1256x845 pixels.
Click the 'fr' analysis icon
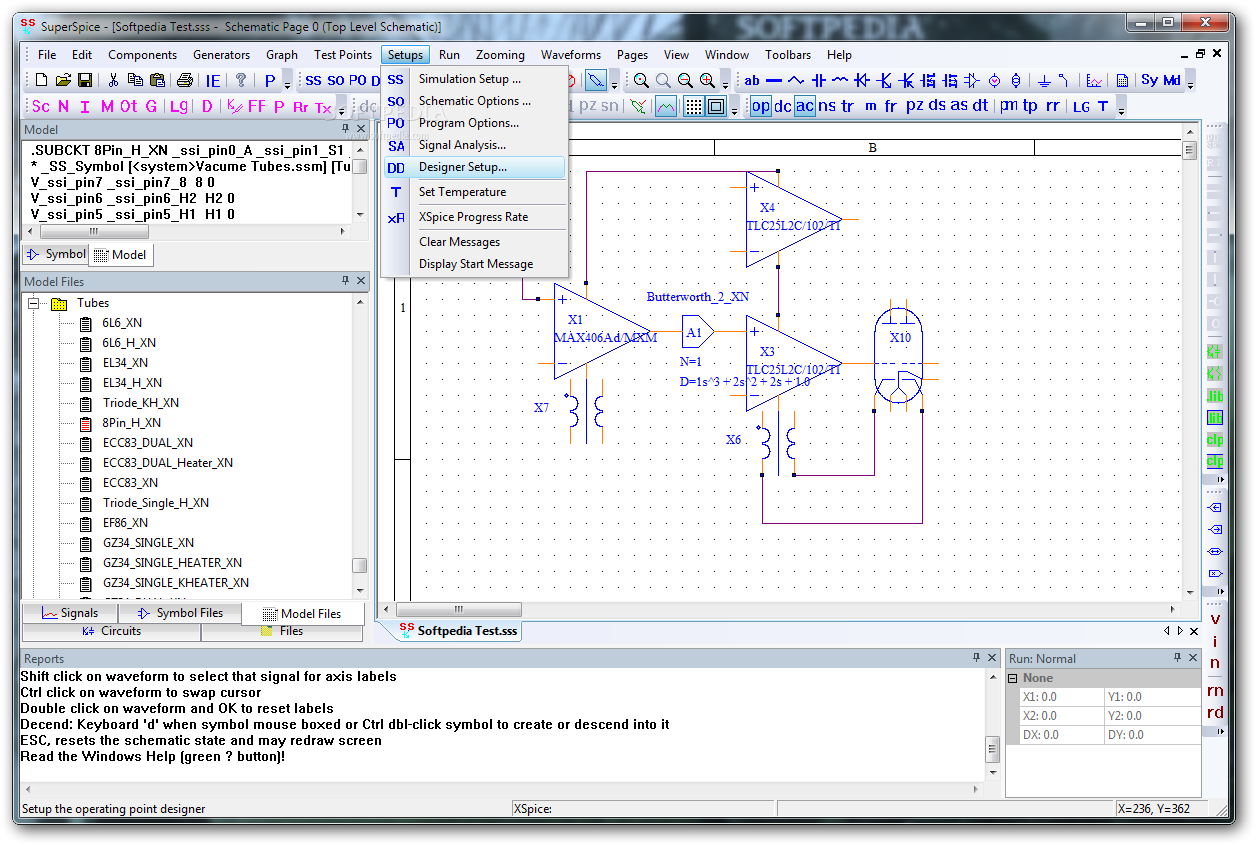point(890,106)
